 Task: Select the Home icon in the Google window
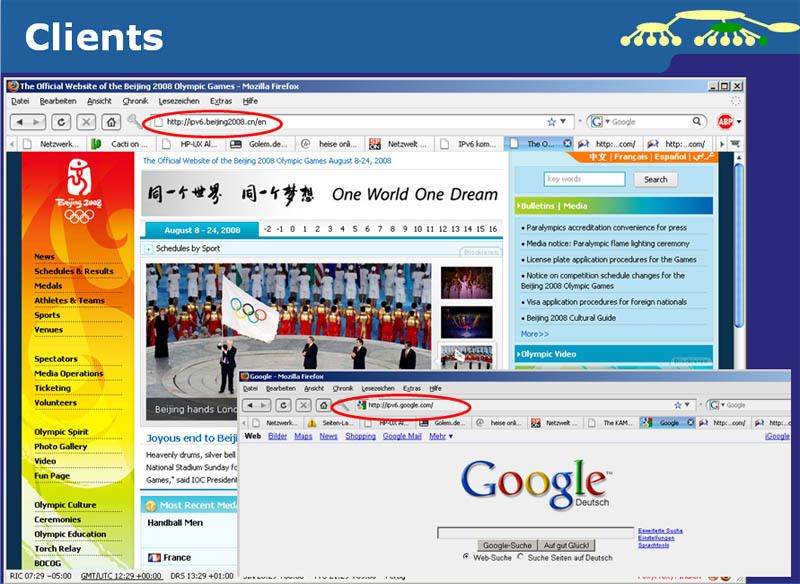[x=324, y=405]
